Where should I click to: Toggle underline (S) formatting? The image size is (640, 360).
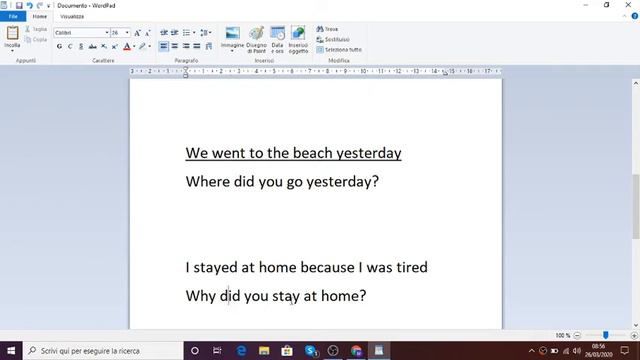(81, 47)
